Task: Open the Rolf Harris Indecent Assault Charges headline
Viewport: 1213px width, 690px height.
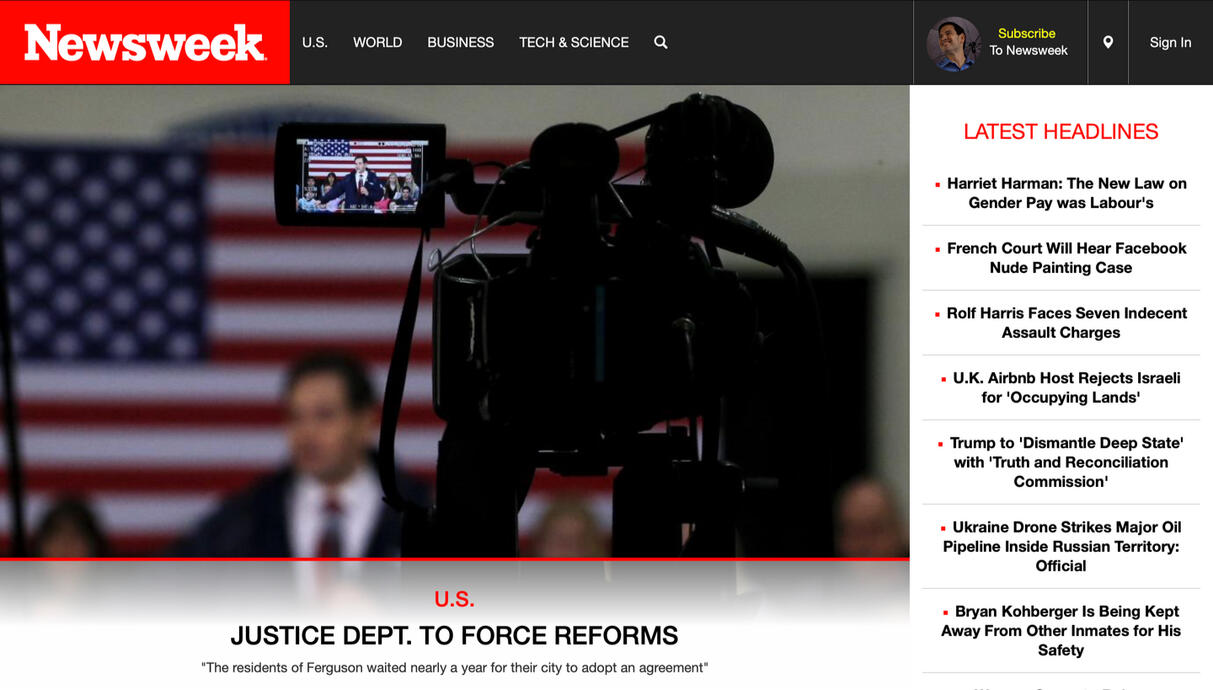Action: [1066, 323]
